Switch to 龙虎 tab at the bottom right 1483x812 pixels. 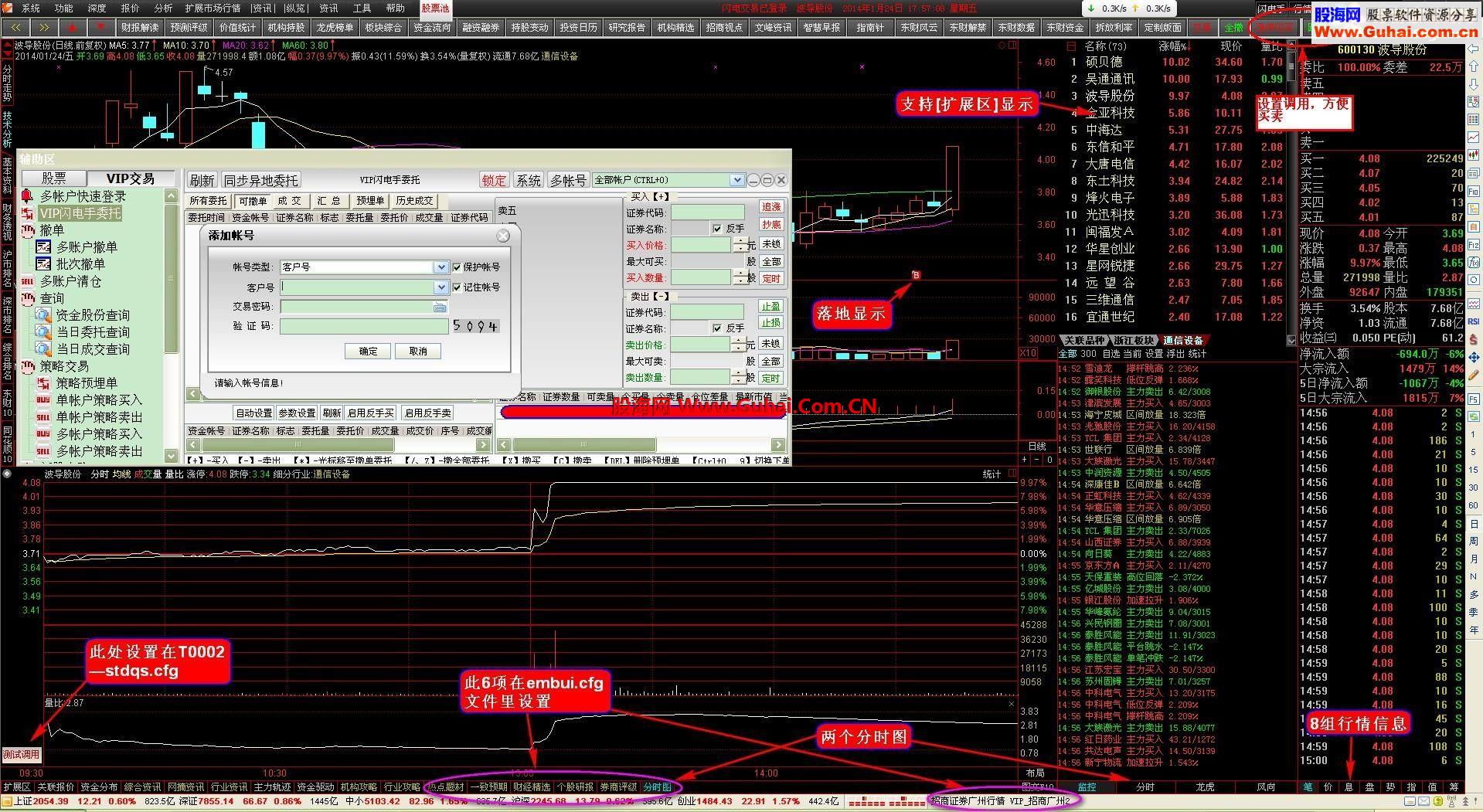(x=1206, y=787)
